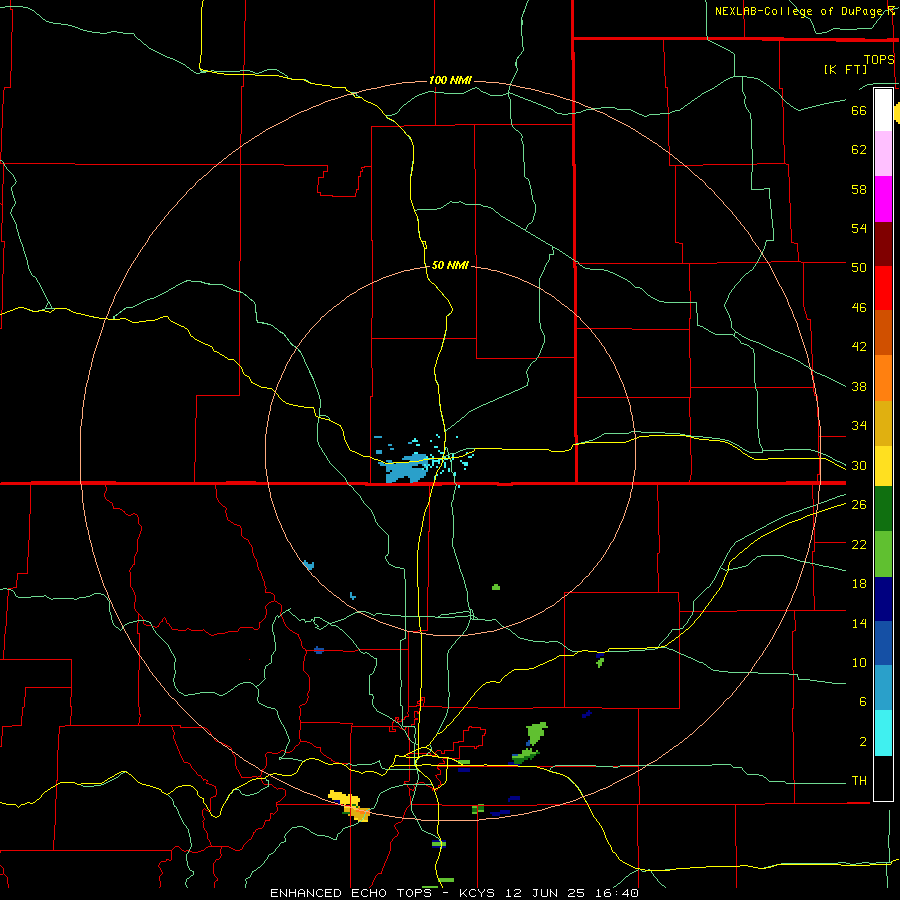Click the light pink legend swatch

(x=883, y=154)
